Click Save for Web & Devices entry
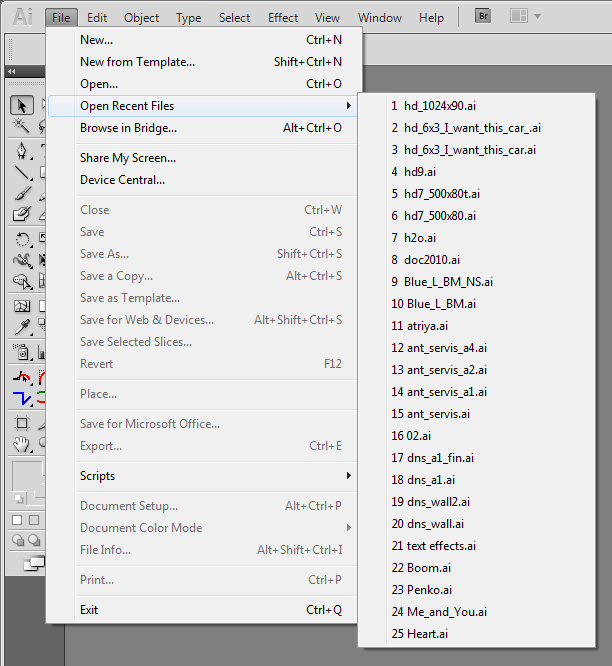The image size is (612, 666). [x=203, y=320]
